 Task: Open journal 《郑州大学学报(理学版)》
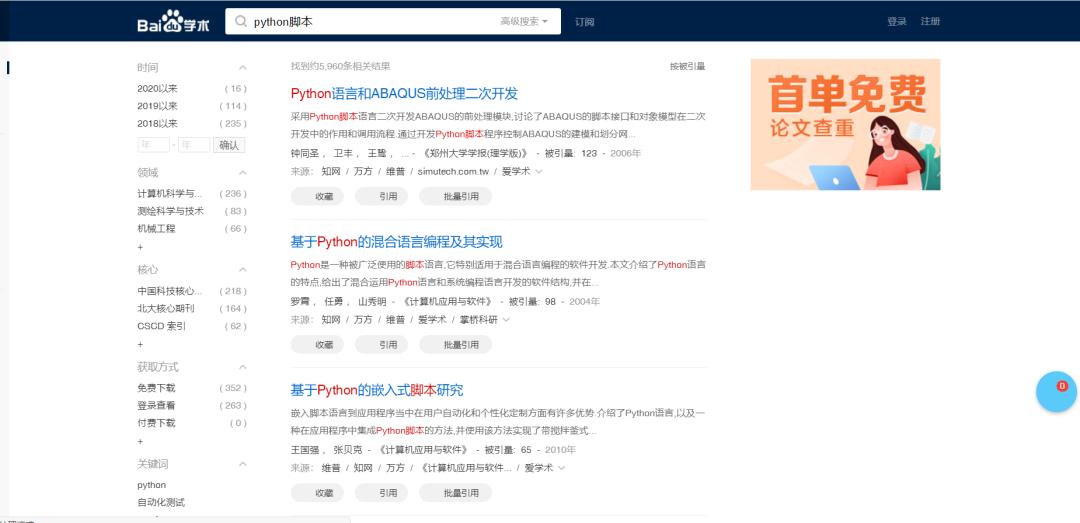476,153
